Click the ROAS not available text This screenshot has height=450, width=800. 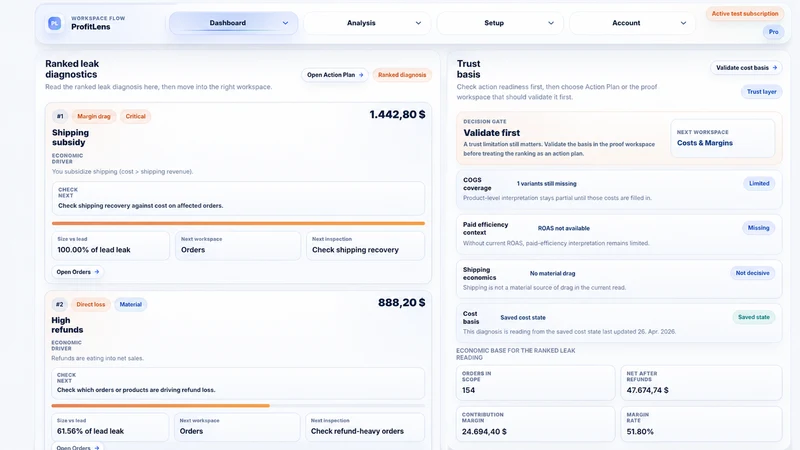(563, 229)
